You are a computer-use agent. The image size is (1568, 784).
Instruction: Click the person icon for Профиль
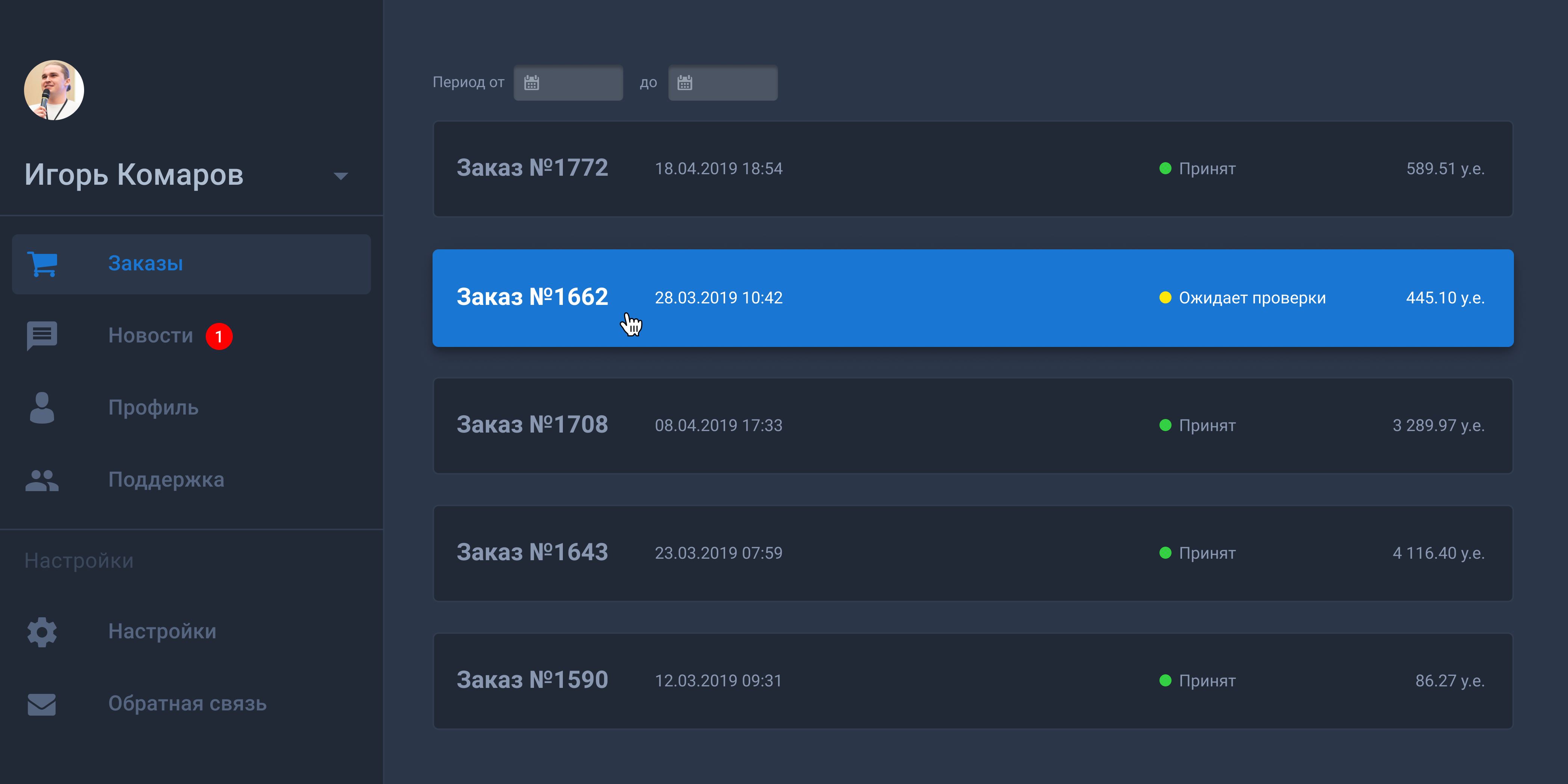click(42, 408)
